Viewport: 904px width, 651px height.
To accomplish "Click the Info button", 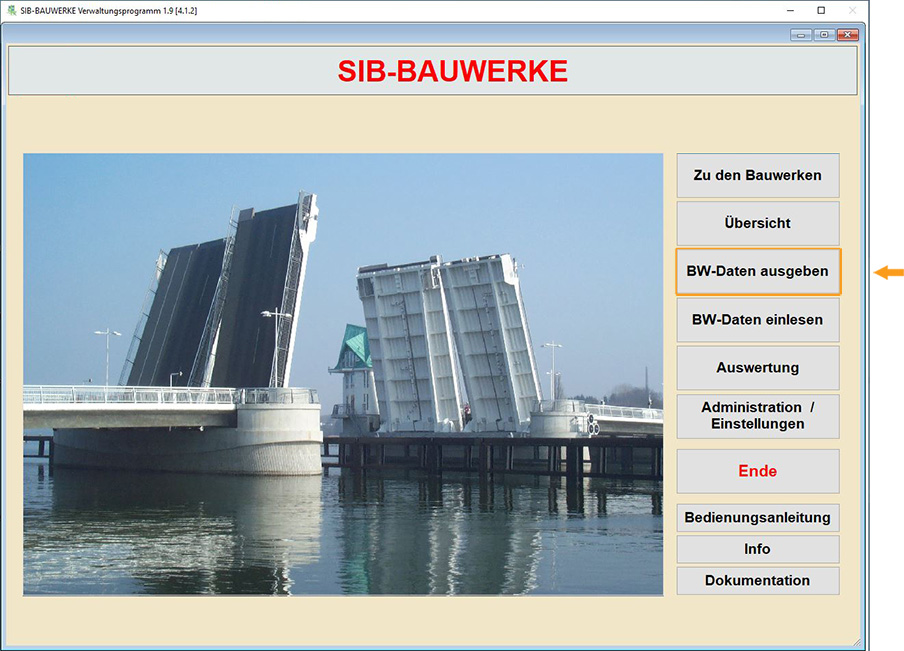I will (x=757, y=549).
